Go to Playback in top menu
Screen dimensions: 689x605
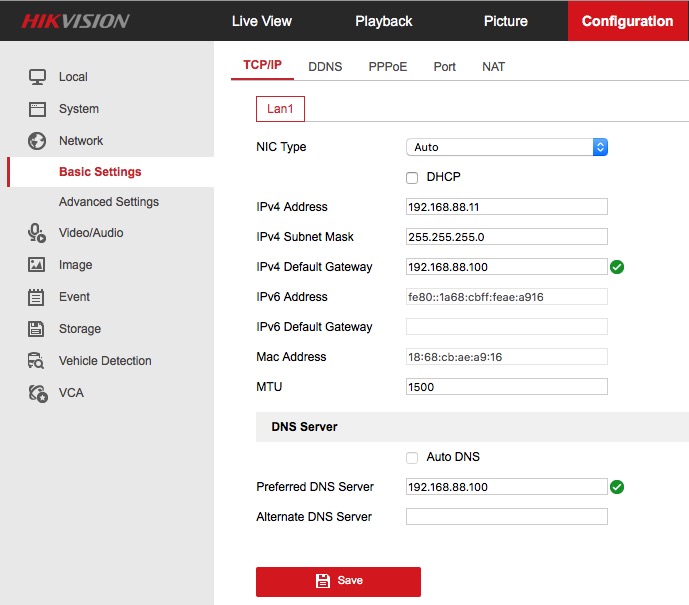(384, 21)
